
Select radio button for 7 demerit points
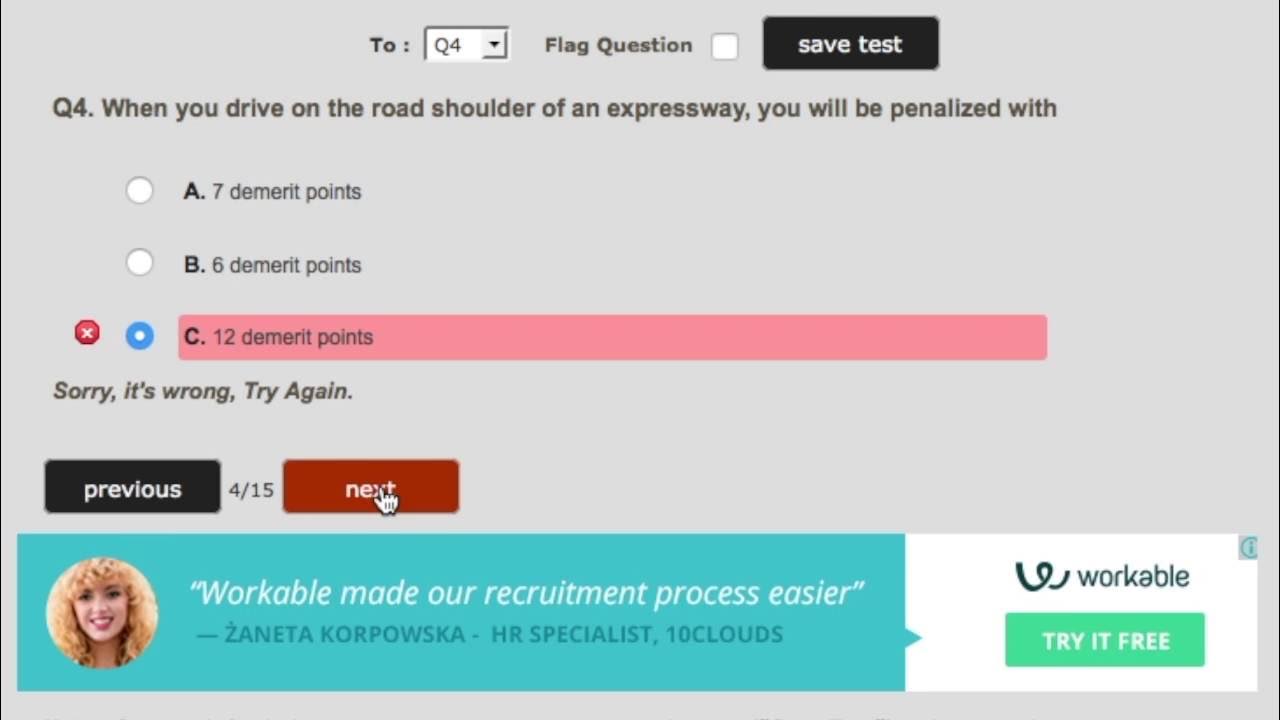(x=140, y=190)
